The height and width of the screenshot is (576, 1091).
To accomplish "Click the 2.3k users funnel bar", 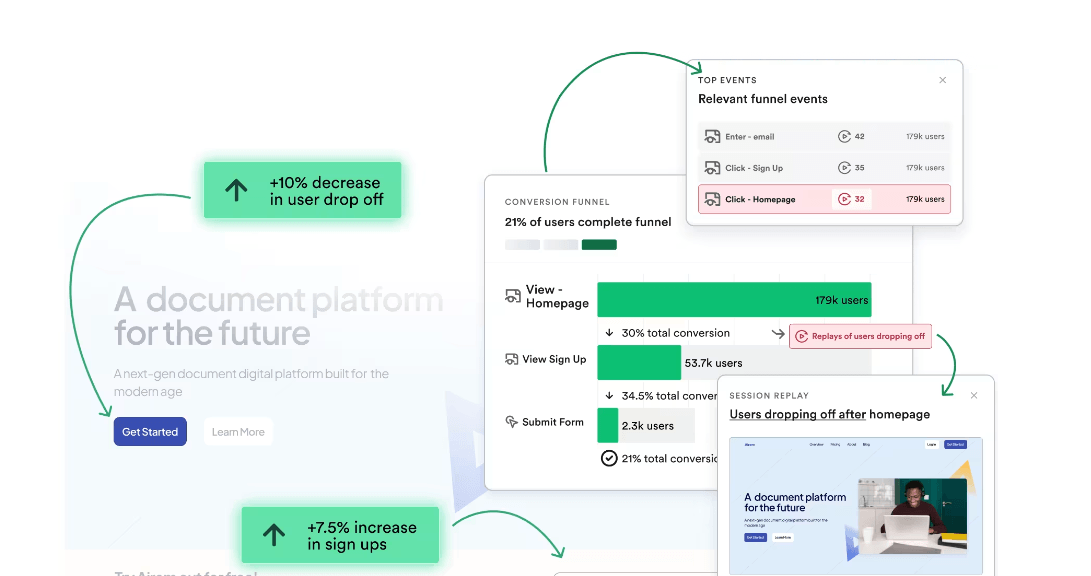I will [x=607, y=425].
